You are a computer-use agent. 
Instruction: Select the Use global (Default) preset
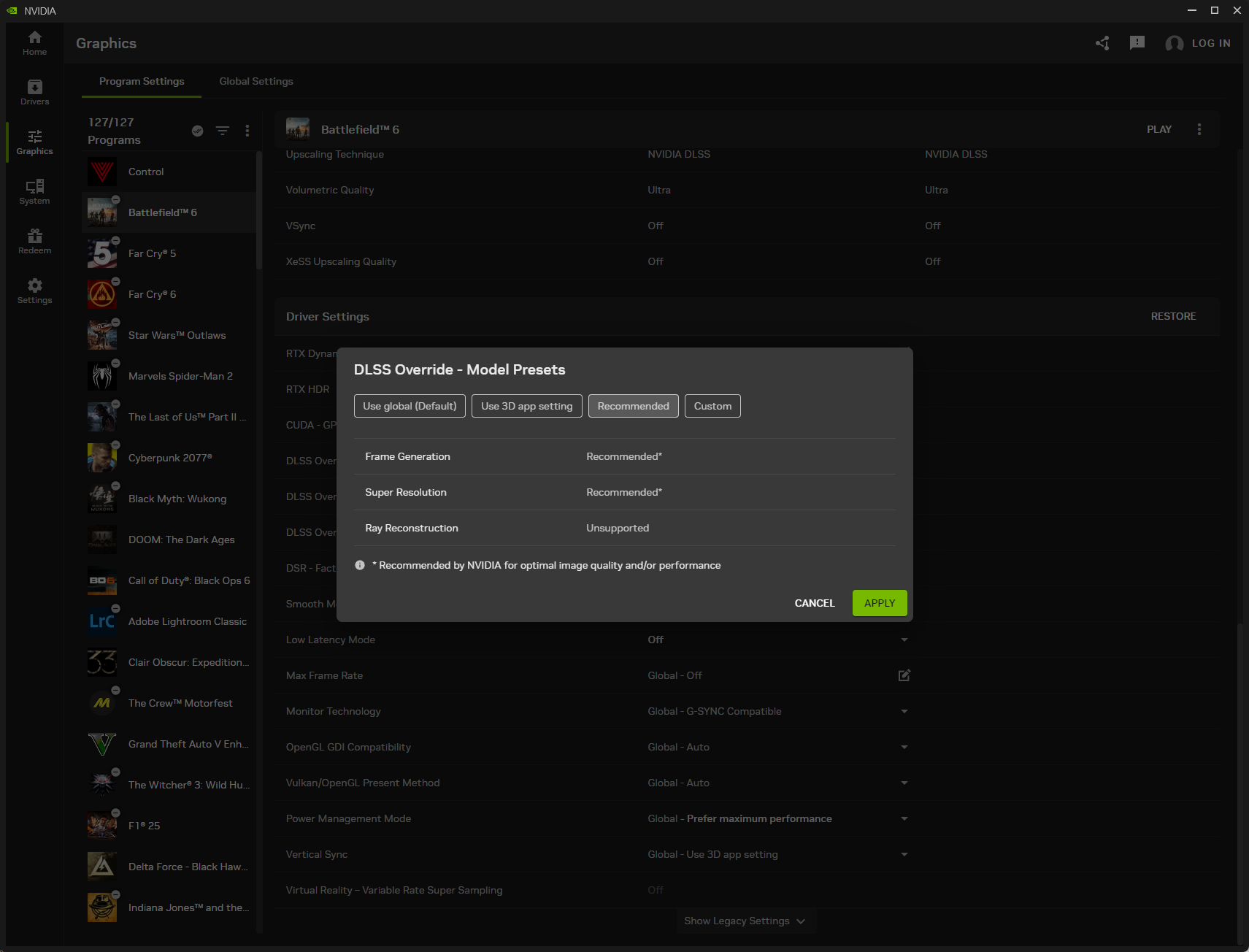tap(410, 406)
